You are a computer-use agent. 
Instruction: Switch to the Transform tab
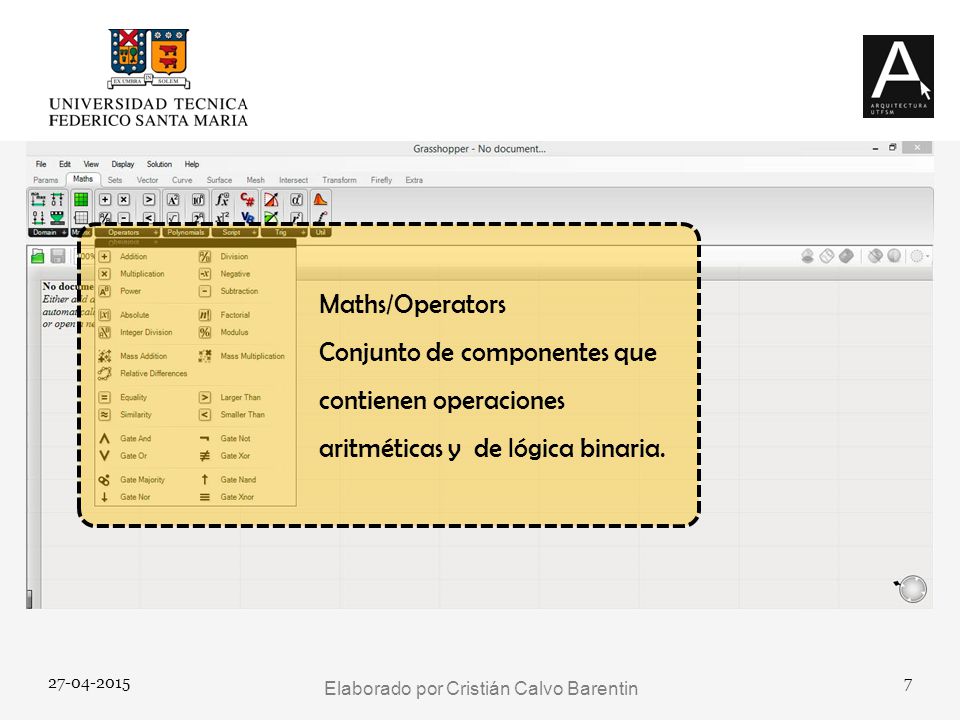(x=339, y=180)
